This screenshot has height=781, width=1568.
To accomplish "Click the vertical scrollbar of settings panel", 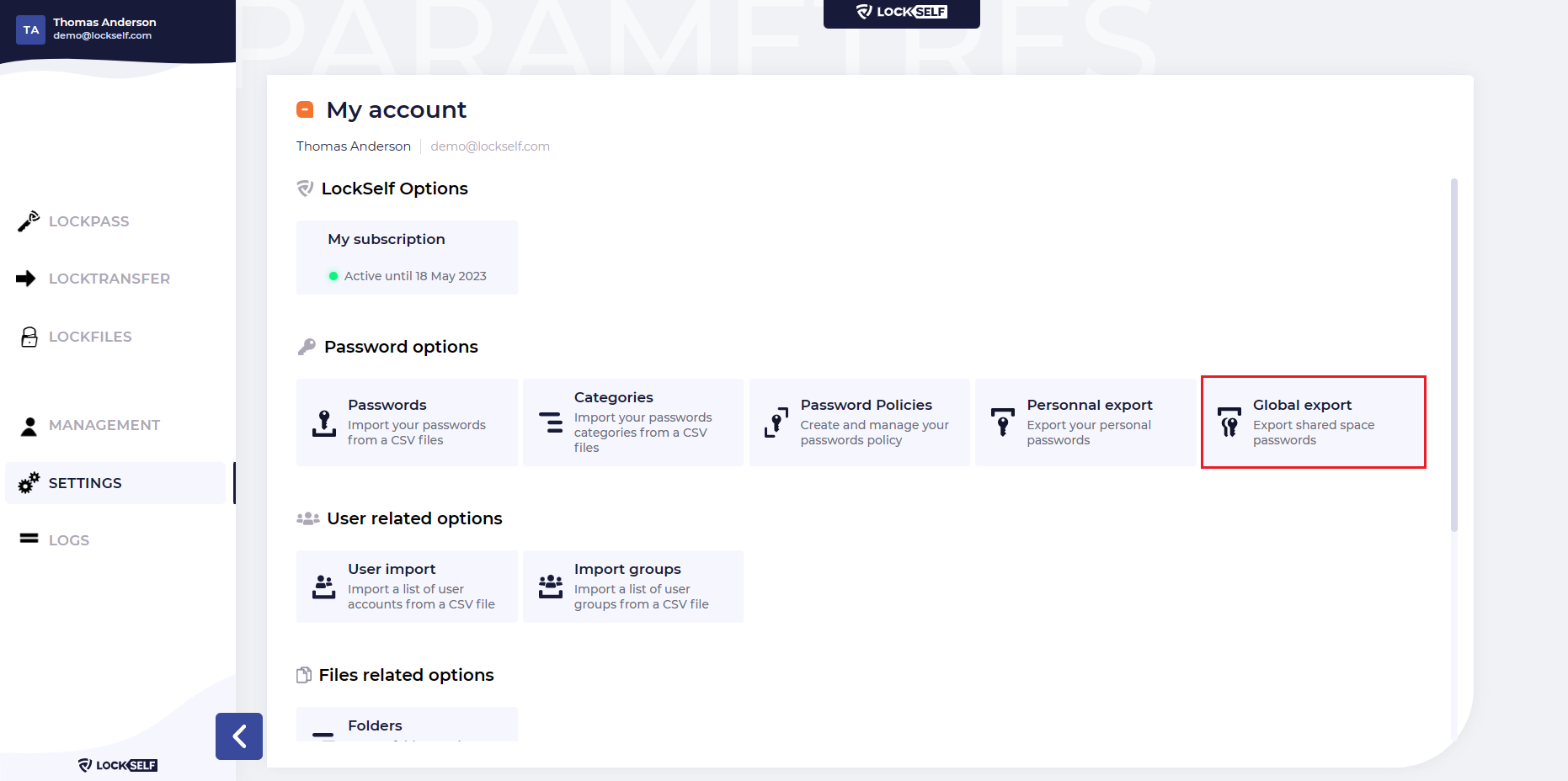I will (x=1453, y=353).
